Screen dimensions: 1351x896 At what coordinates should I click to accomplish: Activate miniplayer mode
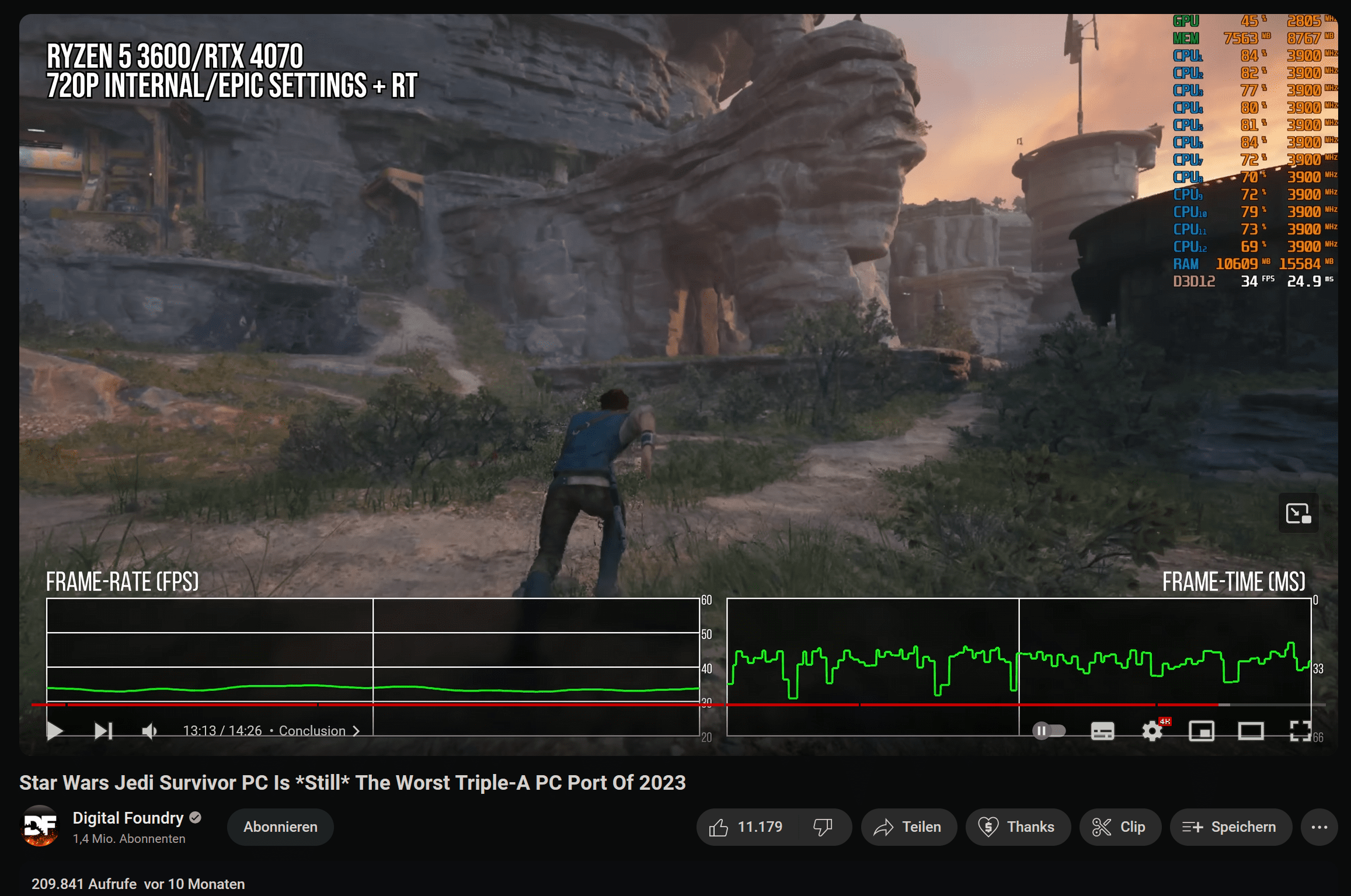coord(1202,730)
